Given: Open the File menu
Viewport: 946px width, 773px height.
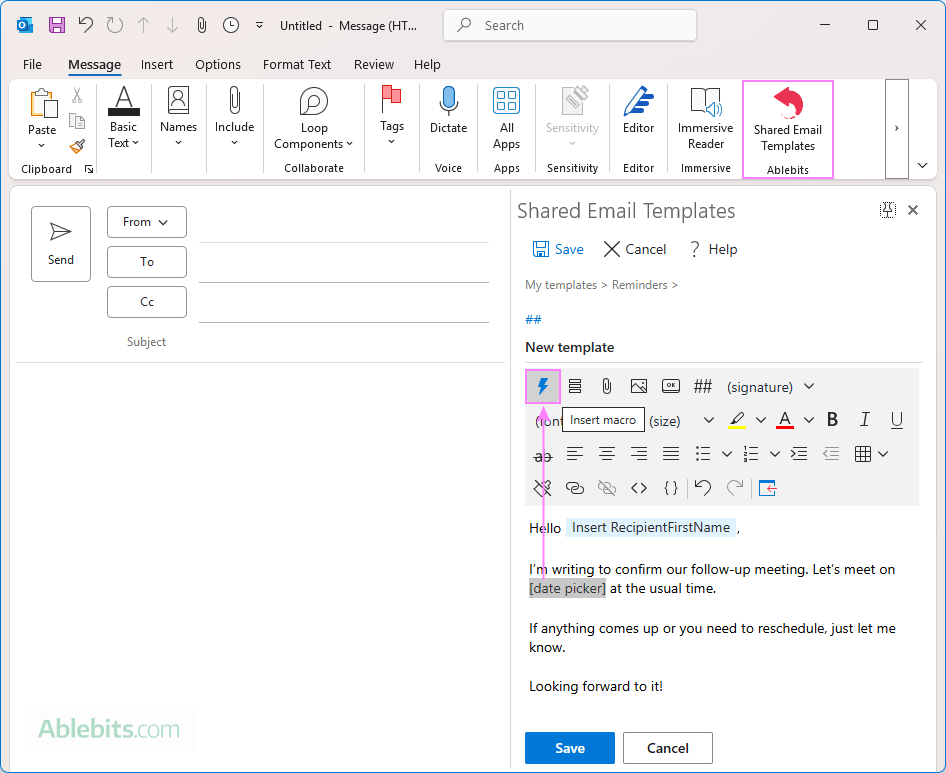Looking at the screenshot, I should coord(32,65).
